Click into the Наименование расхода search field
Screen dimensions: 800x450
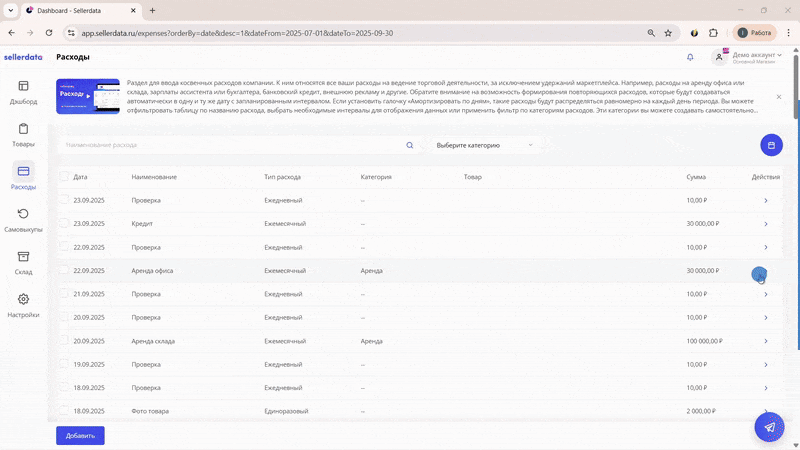[230, 145]
